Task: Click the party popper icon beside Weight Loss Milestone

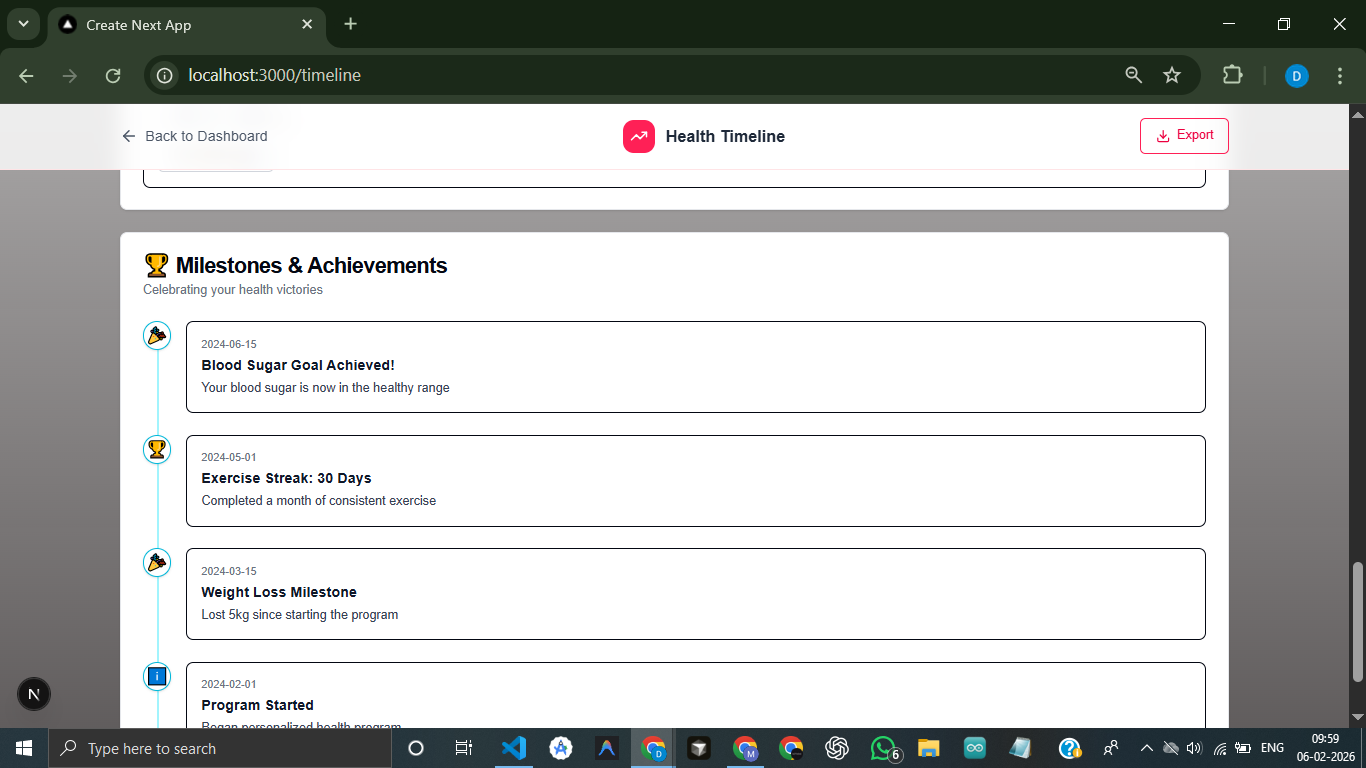Action: point(157,563)
